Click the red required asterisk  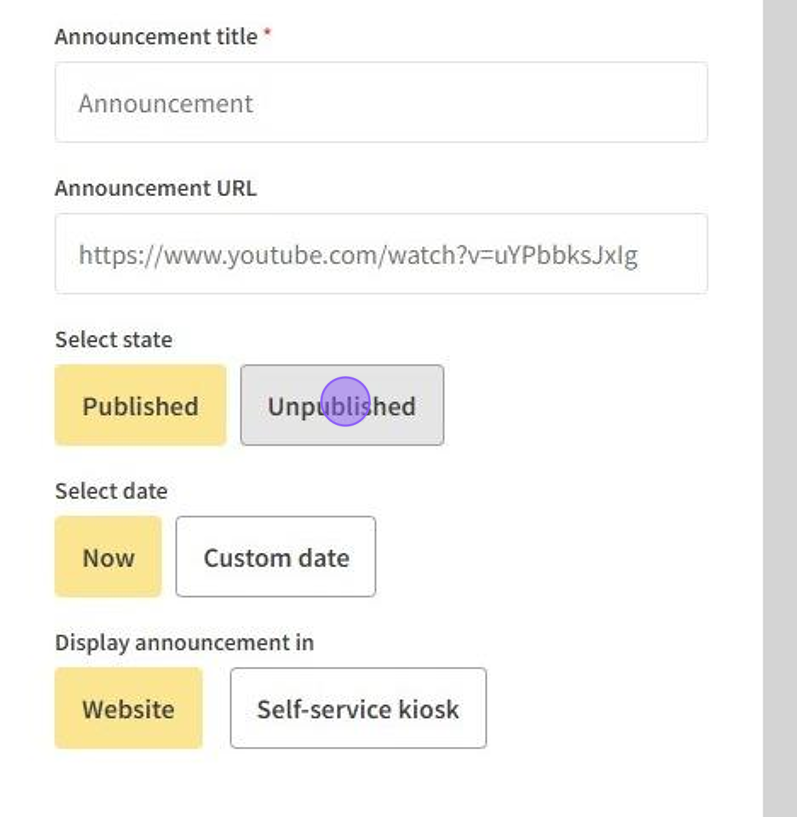tap(268, 35)
